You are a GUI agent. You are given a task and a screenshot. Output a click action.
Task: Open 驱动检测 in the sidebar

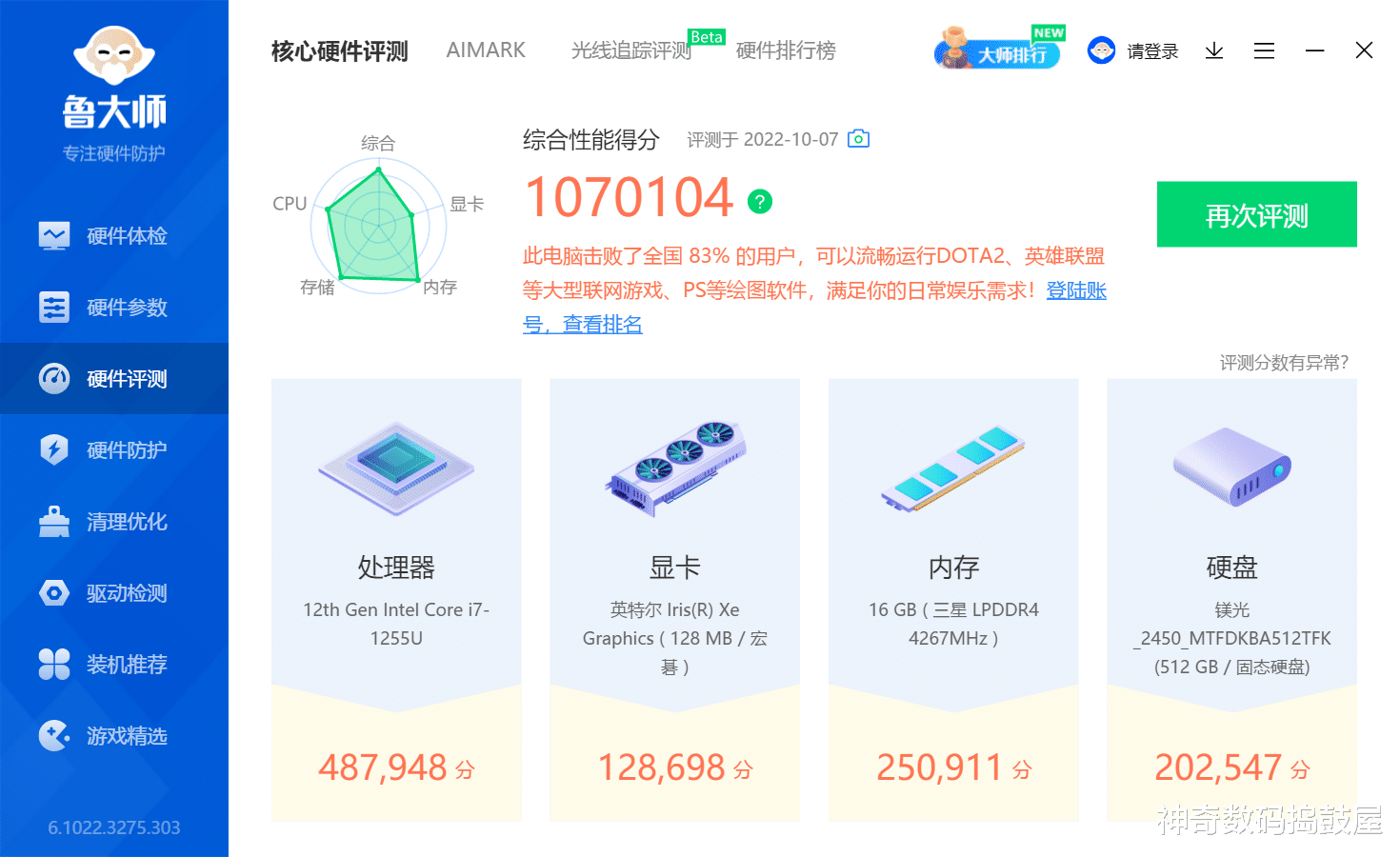pyautogui.click(x=114, y=592)
